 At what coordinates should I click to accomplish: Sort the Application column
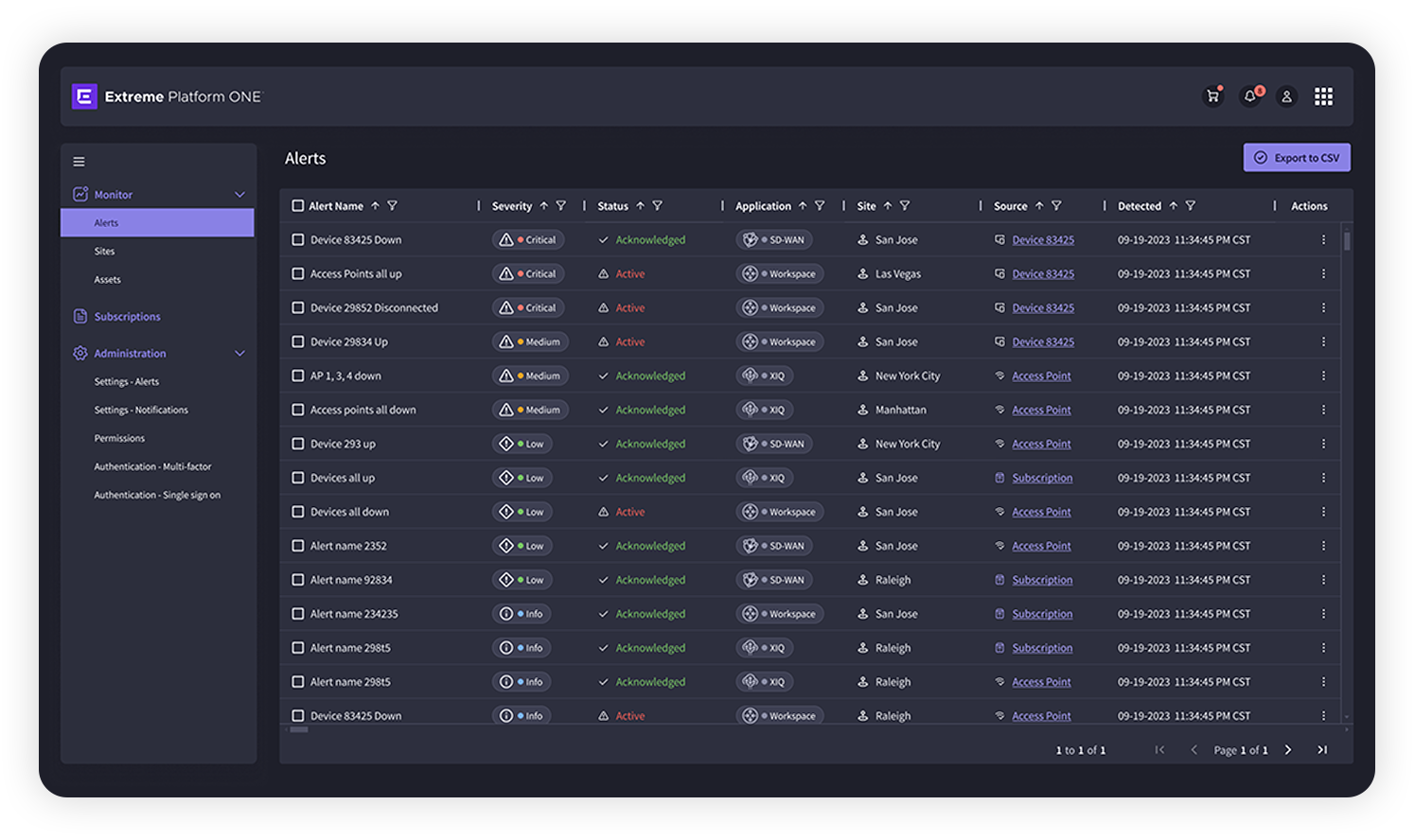click(803, 206)
